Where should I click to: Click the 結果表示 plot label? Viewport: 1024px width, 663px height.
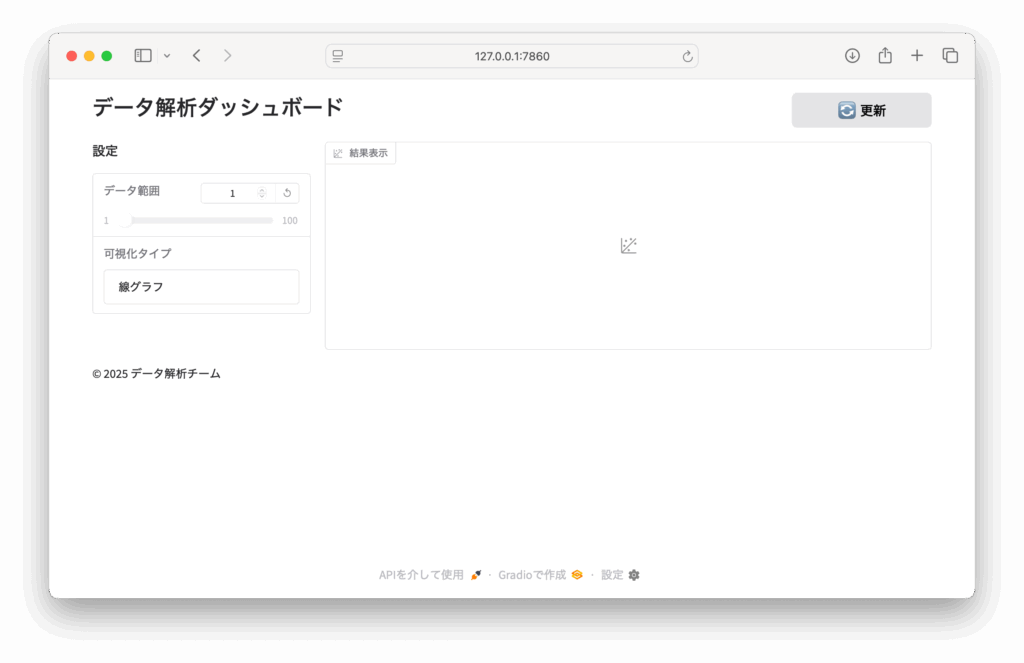(x=361, y=153)
